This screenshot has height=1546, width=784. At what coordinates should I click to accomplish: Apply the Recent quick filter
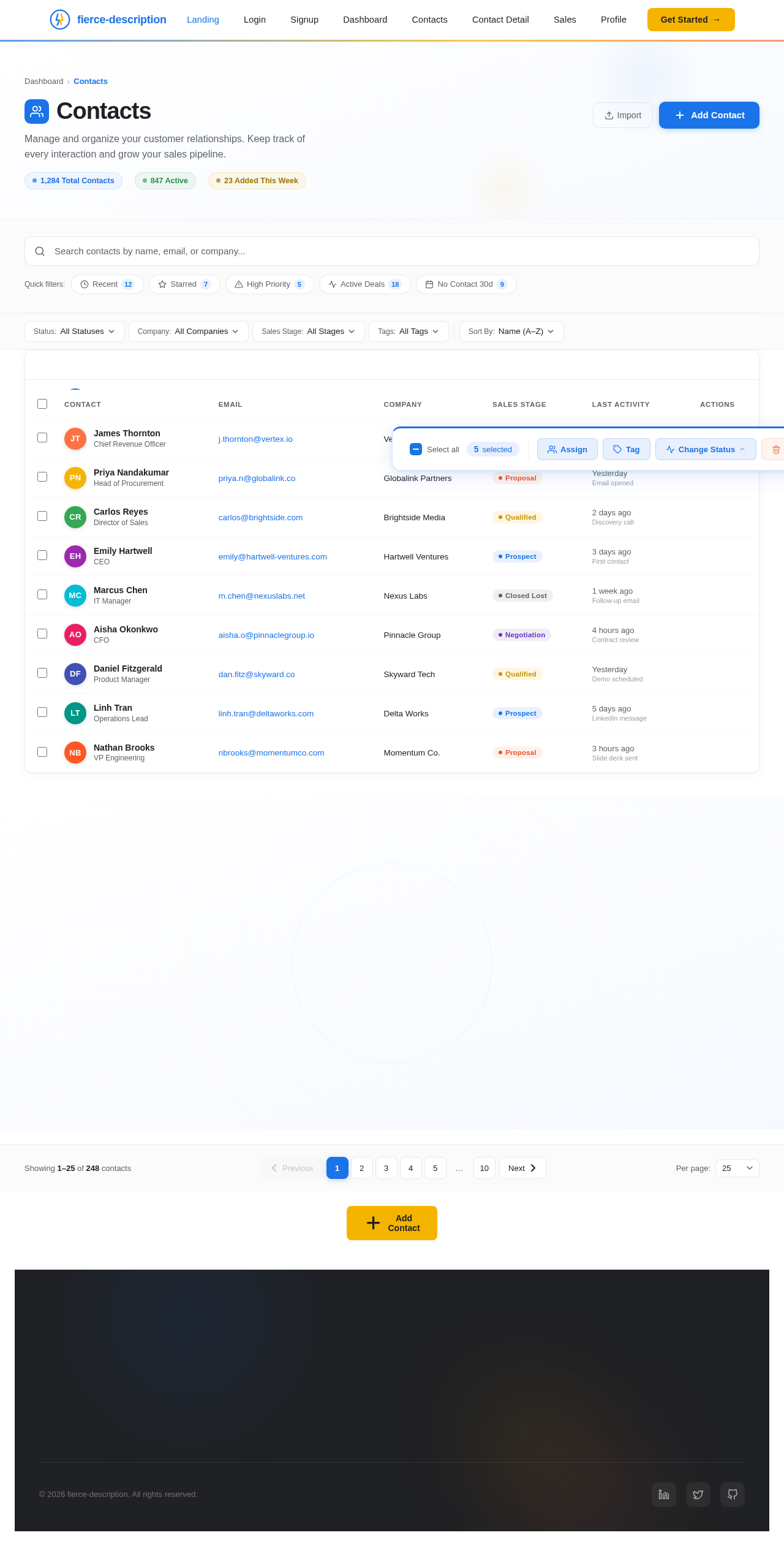(x=107, y=284)
